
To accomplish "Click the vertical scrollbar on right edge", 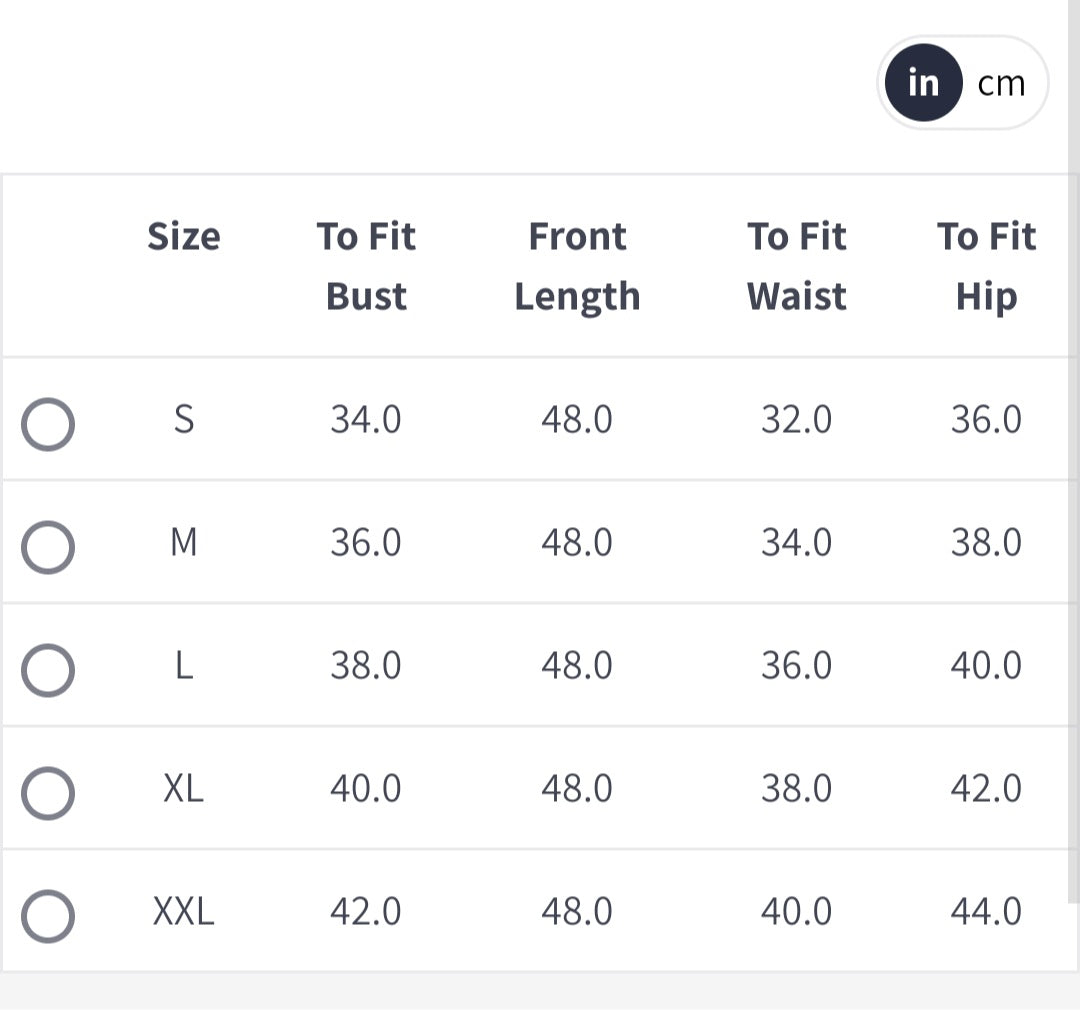I will click(x=1073, y=450).
